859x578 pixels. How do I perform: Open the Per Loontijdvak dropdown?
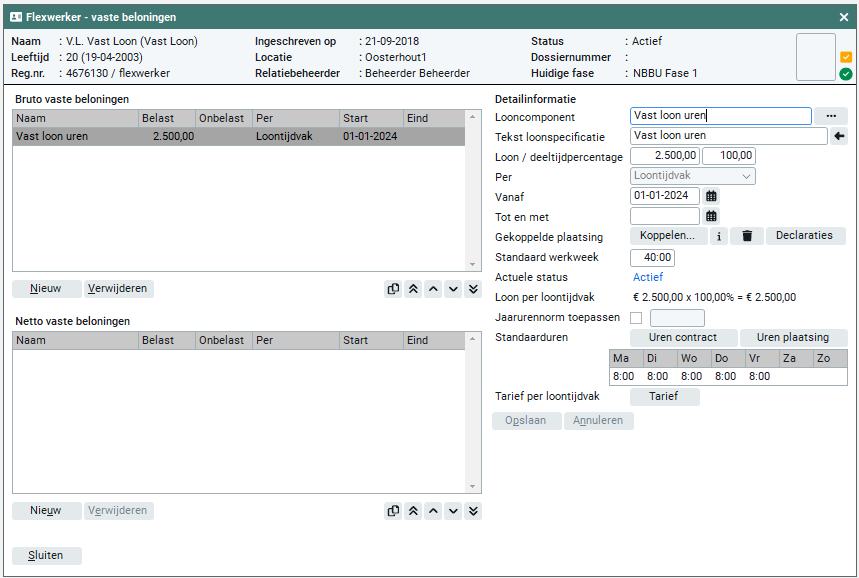pyautogui.click(x=692, y=176)
